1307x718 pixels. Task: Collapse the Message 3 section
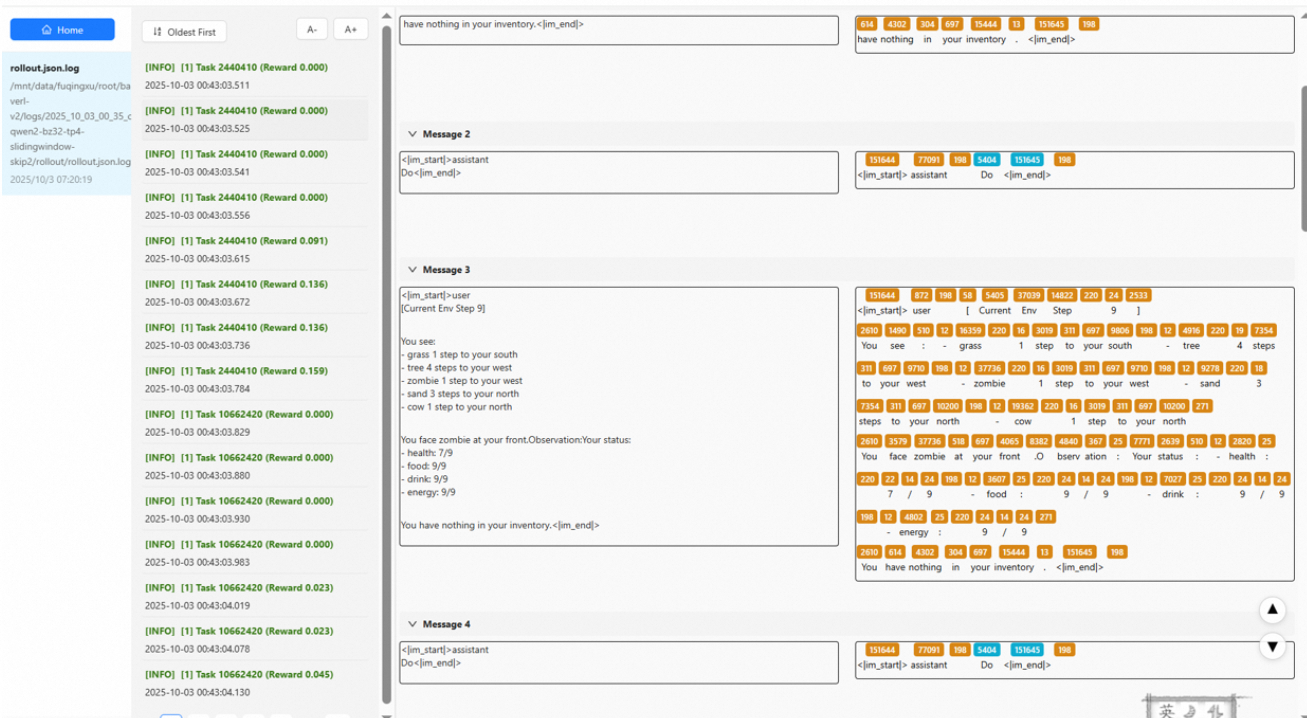tap(412, 269)
